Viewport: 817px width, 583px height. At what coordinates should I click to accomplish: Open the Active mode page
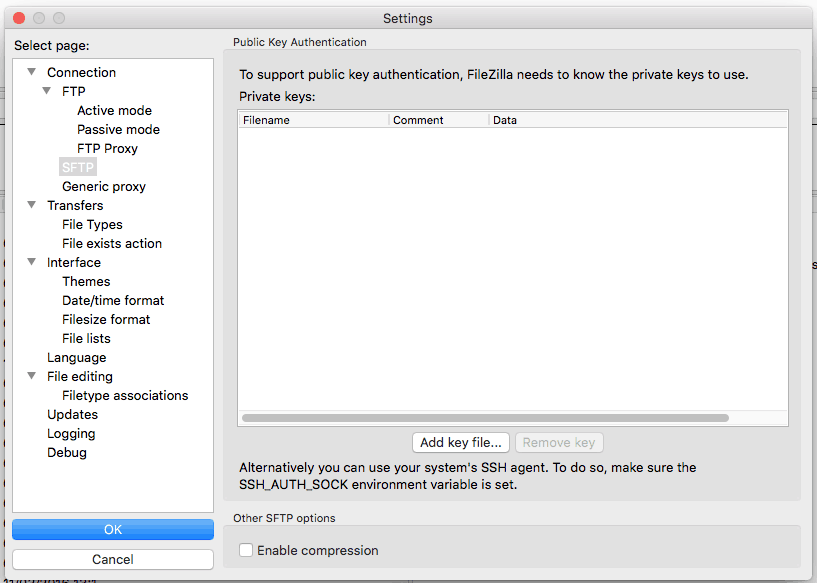point(115,110)
